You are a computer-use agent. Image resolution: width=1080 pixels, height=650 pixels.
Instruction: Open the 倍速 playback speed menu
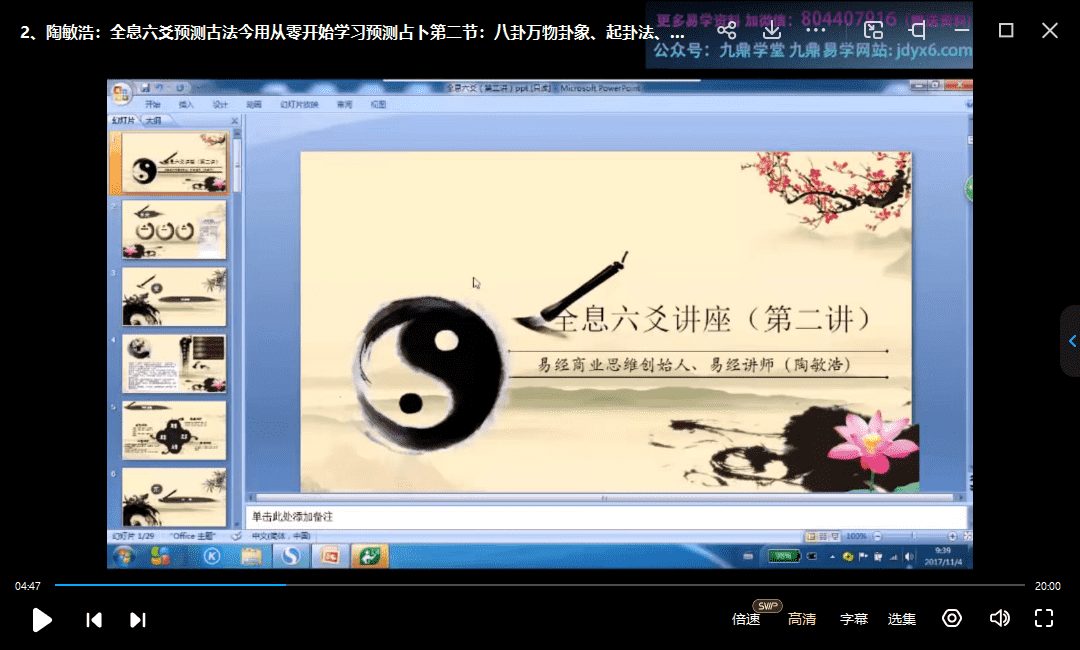pos(746,619)
